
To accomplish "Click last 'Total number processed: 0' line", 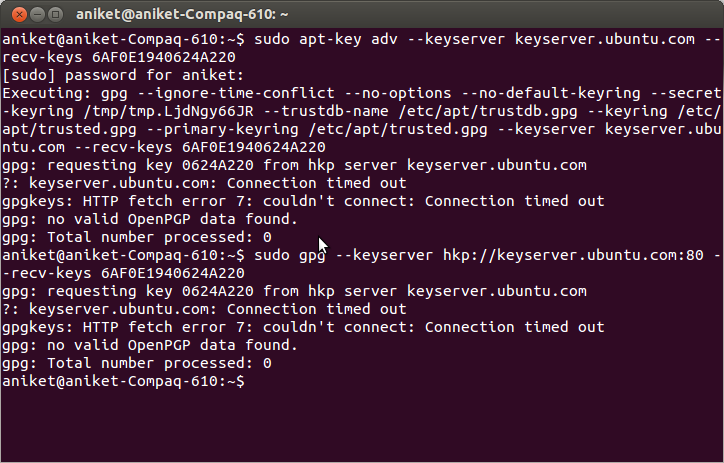I will click(137, 363).
